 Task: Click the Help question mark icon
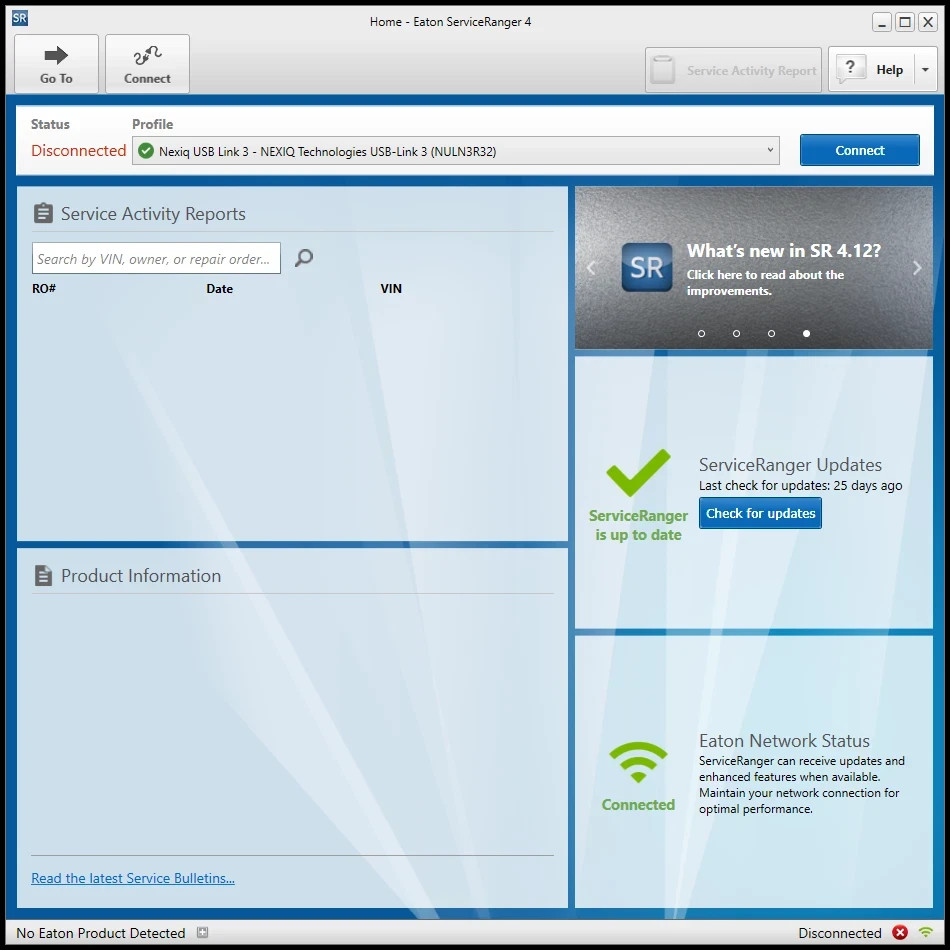coord(850,69)
